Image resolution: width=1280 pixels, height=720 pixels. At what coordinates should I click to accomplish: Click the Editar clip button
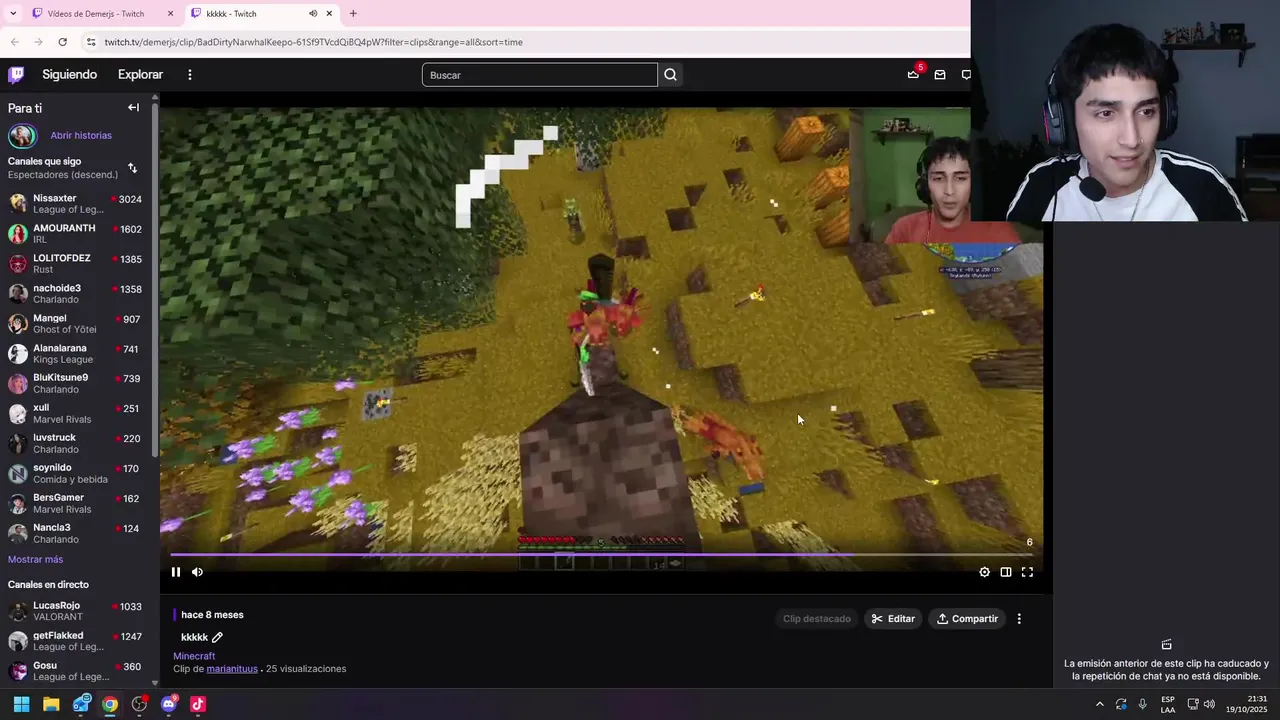(893, 619)
